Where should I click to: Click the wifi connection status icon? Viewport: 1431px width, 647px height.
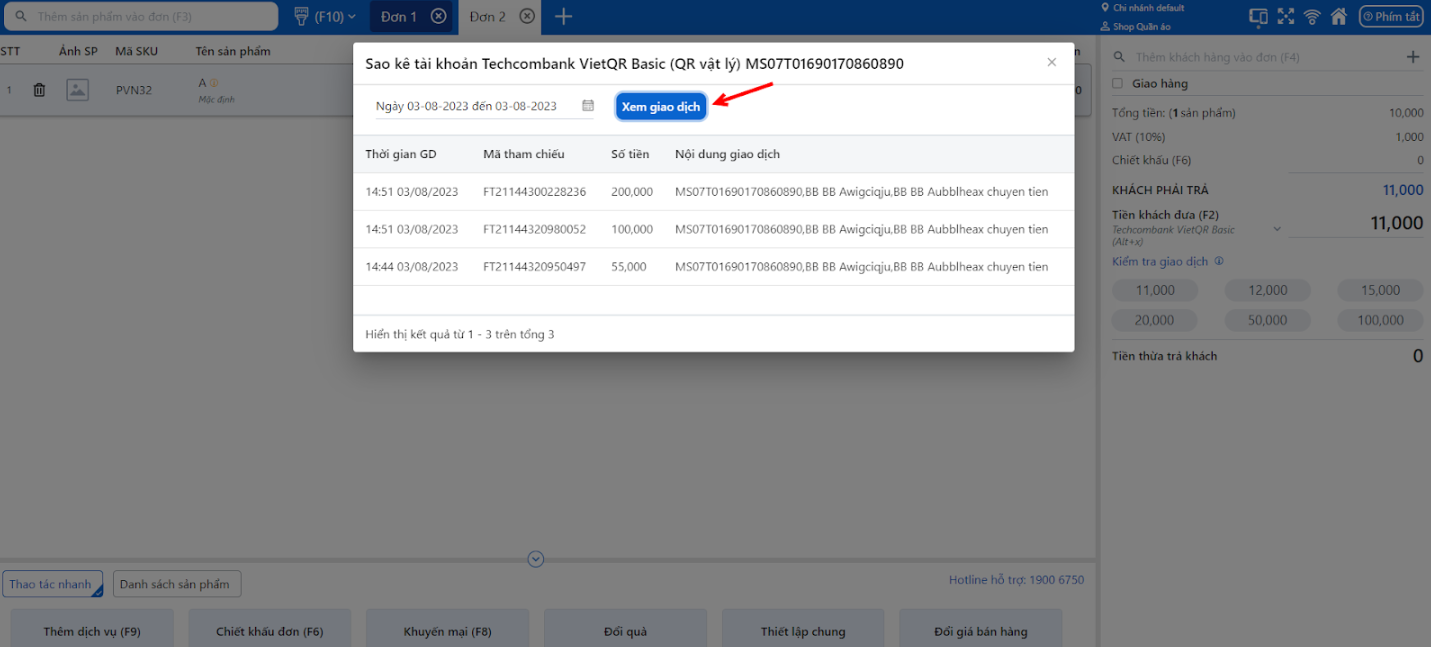click(x=1312, y=16)
